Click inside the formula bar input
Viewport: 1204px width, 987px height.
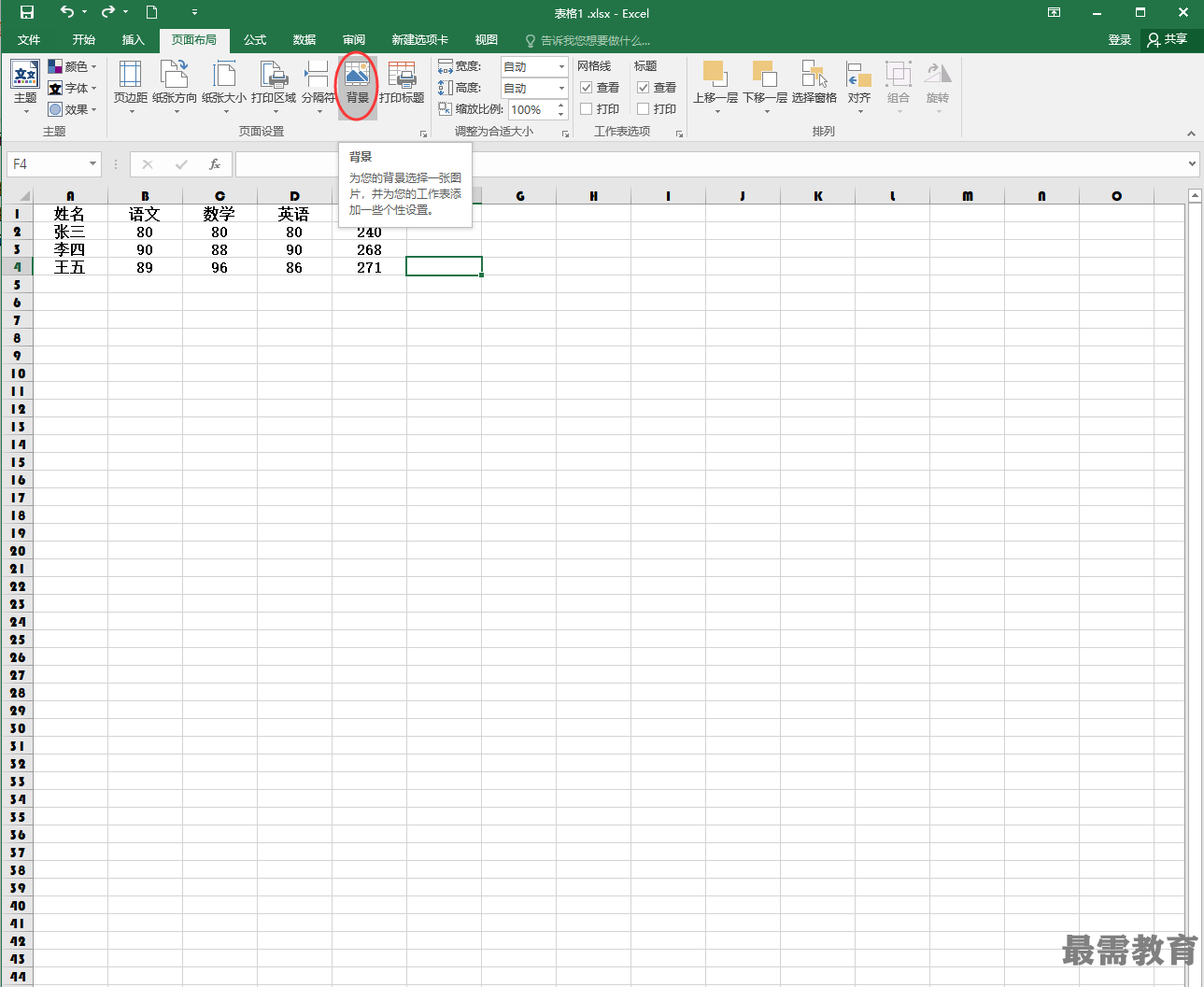tap(710, 164)
